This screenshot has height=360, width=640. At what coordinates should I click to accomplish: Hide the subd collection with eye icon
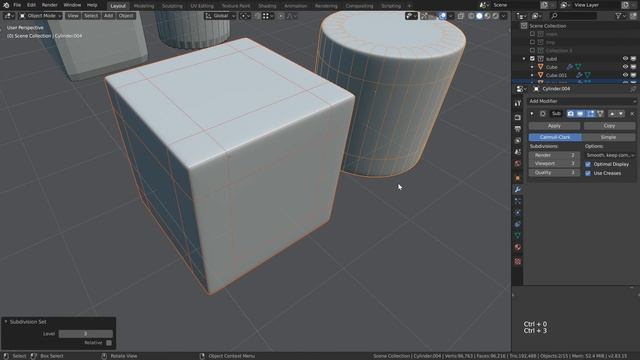pyautogui.click(x=625, y=59)
